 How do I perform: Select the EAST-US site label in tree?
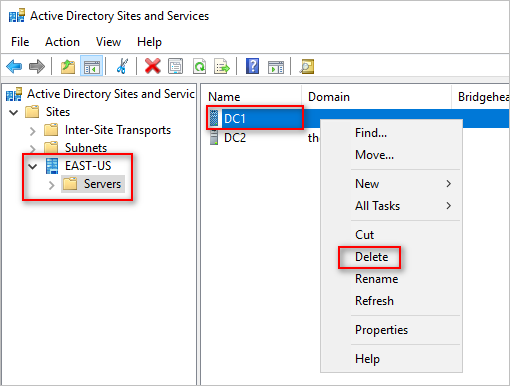coord(88,166)
